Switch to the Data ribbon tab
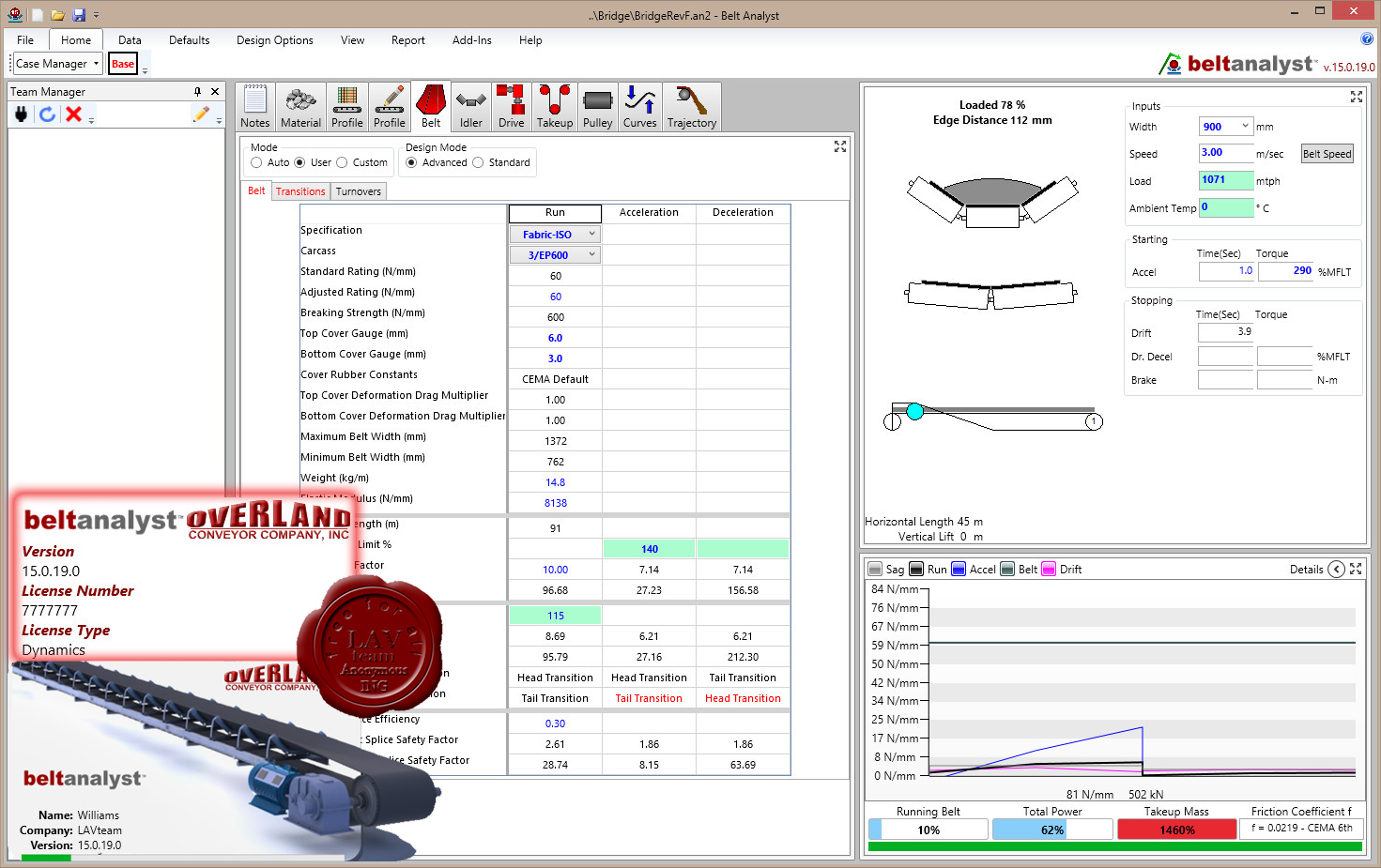 pyautogui.click(x=130, y=39)
